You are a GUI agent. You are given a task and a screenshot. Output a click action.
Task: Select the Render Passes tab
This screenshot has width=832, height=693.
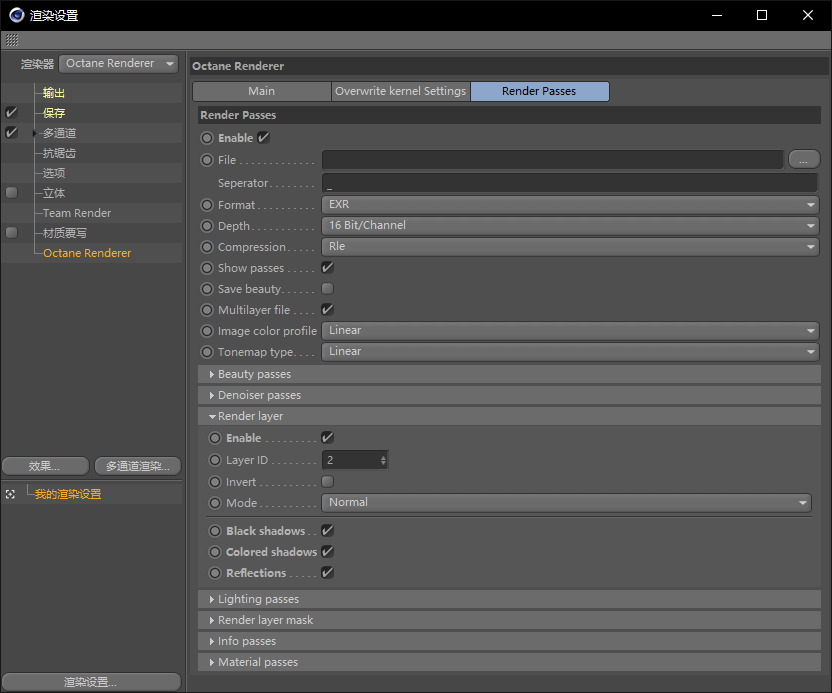[x=540, y=91]
